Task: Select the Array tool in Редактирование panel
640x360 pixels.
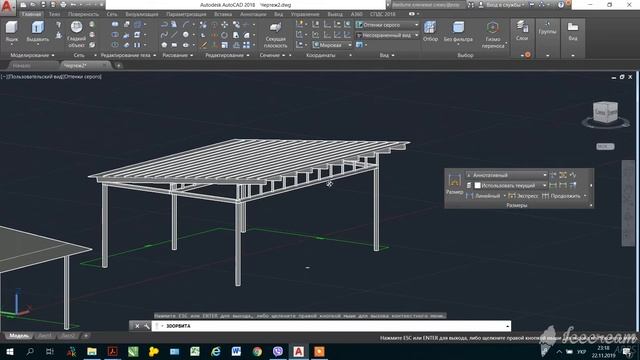Action: (246, 45)
